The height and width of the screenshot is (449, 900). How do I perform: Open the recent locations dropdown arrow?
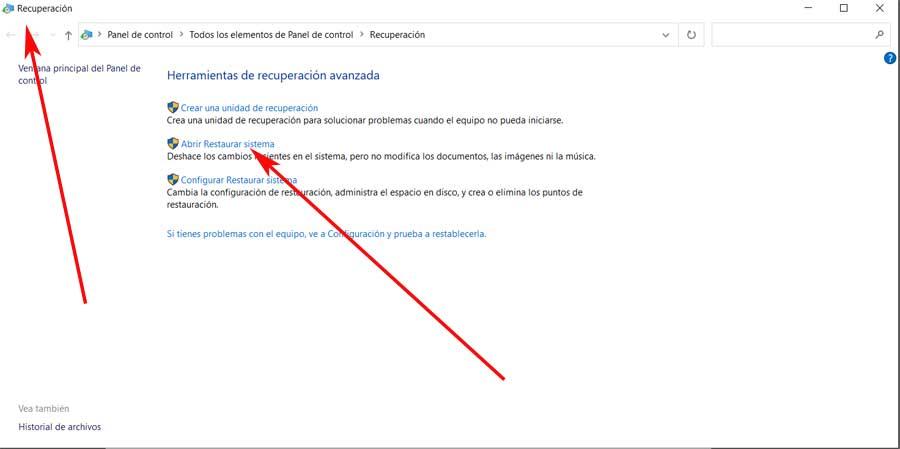click(51, 35)
